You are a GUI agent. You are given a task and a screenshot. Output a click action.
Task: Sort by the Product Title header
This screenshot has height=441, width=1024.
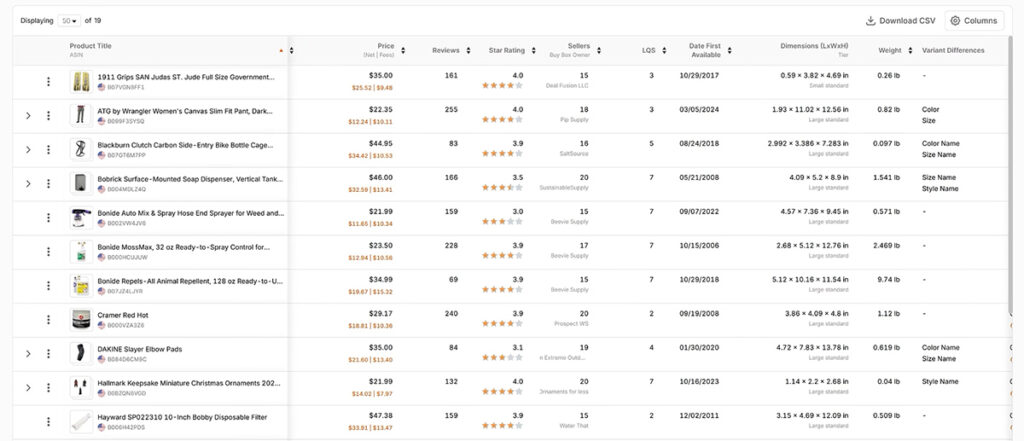point(90,46)
